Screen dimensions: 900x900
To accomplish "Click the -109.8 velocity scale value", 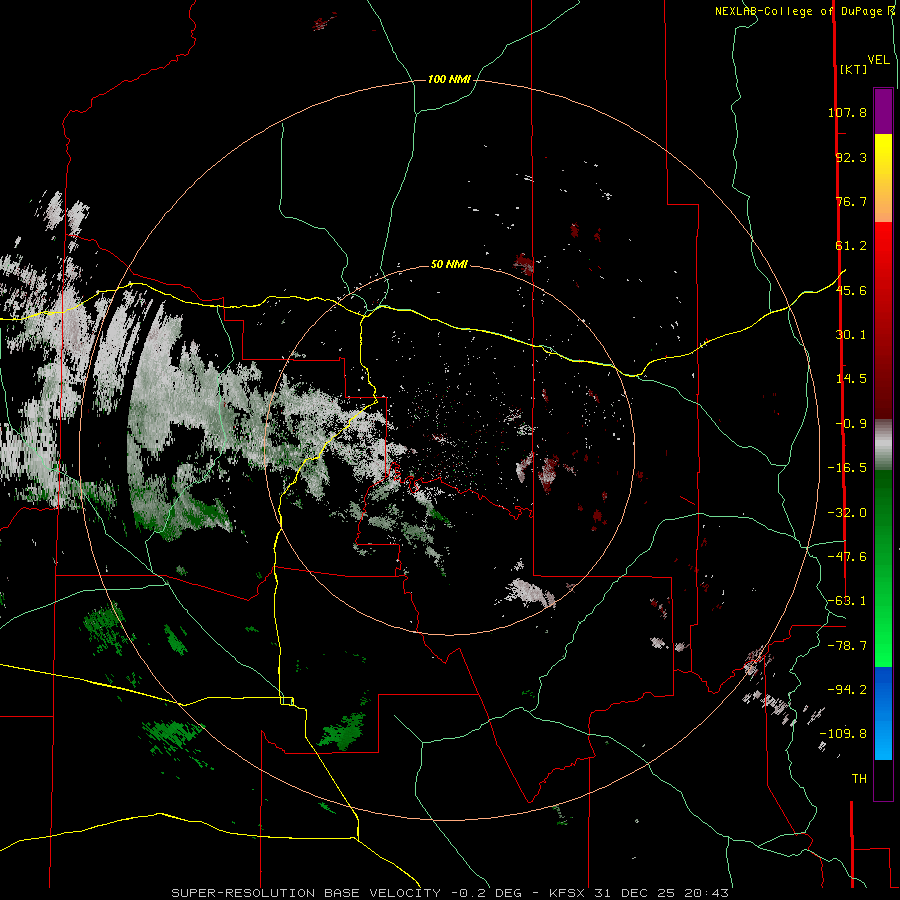I will 843,734.
